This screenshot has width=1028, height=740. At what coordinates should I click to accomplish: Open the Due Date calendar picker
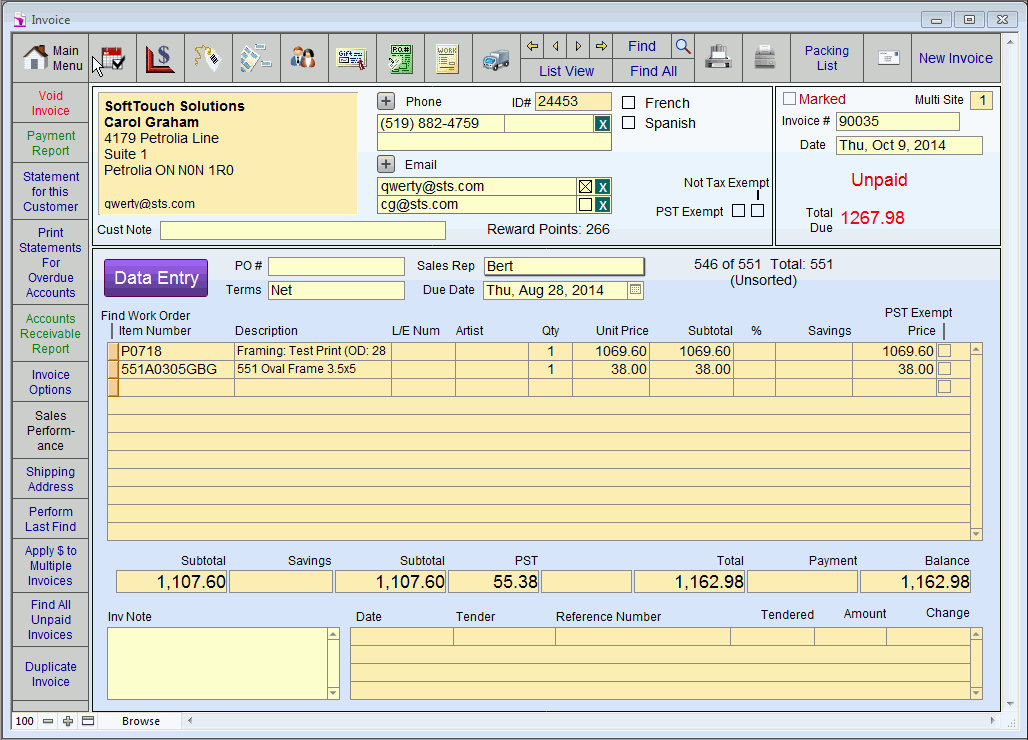(636, 290)
